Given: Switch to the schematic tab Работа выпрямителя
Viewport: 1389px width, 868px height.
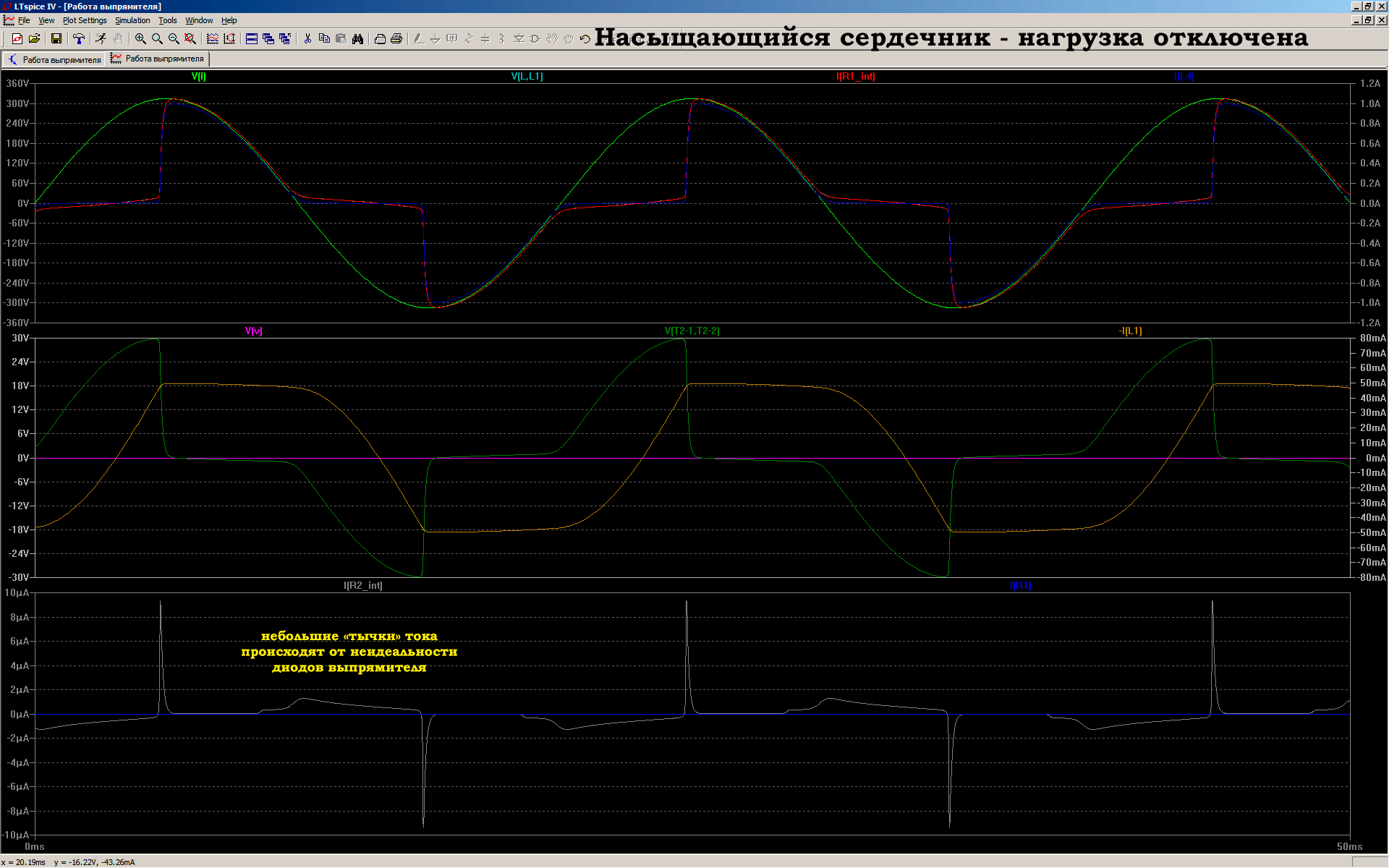Looking at the screenshot, I should (x=55, y=59).
